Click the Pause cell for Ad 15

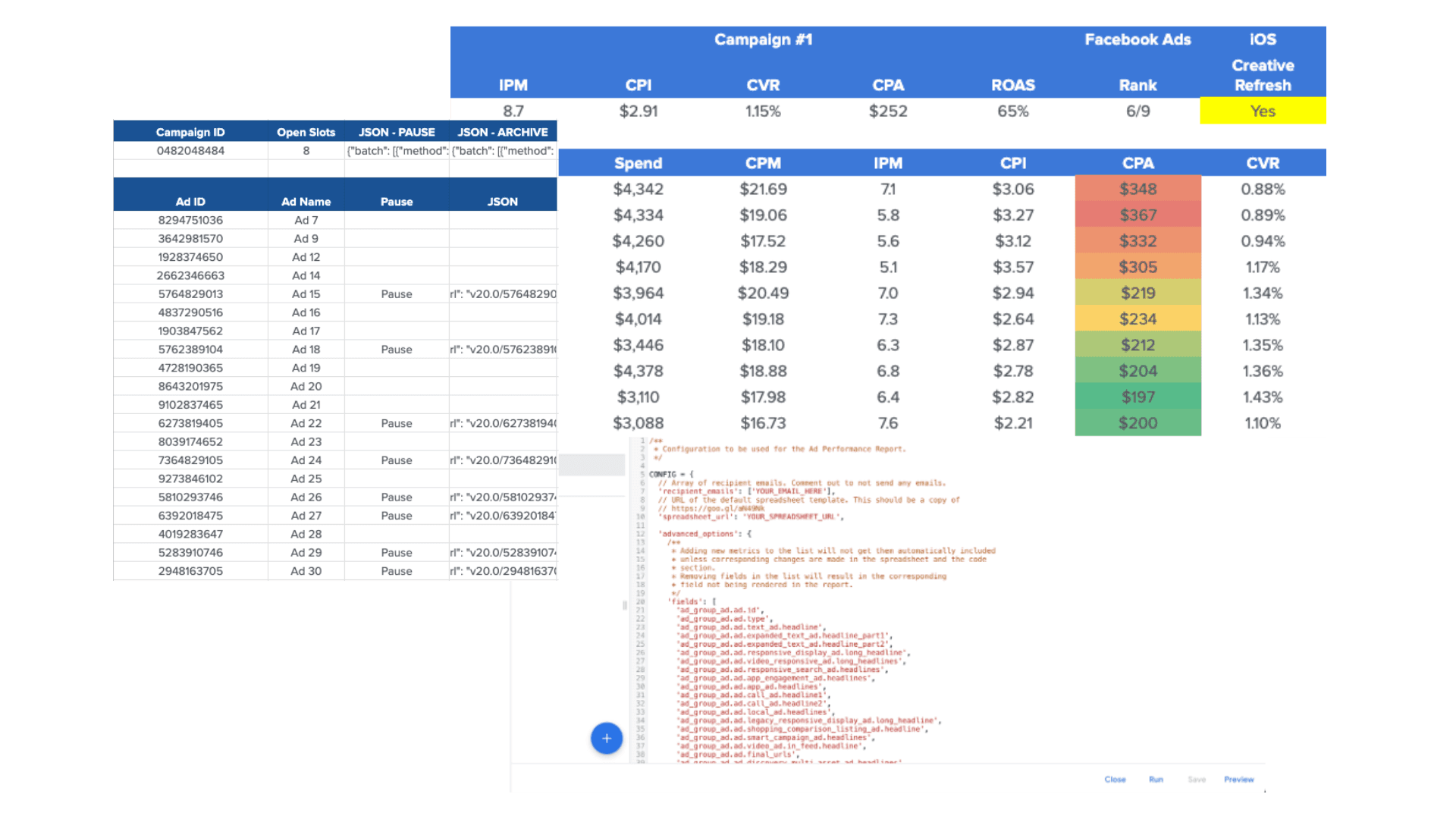397,294
